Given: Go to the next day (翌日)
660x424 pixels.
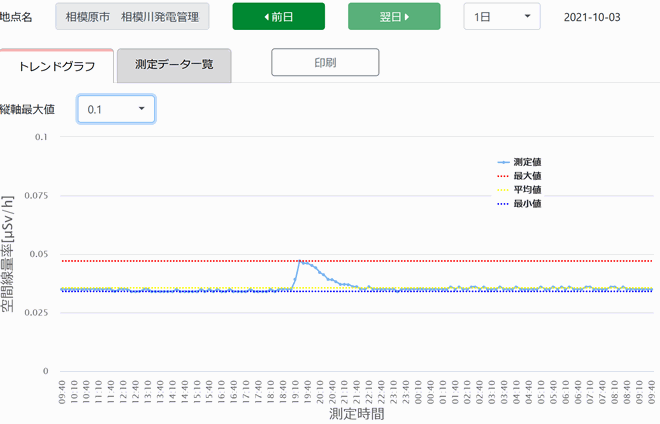Looking at the screenshot, I should pos(394,17).
